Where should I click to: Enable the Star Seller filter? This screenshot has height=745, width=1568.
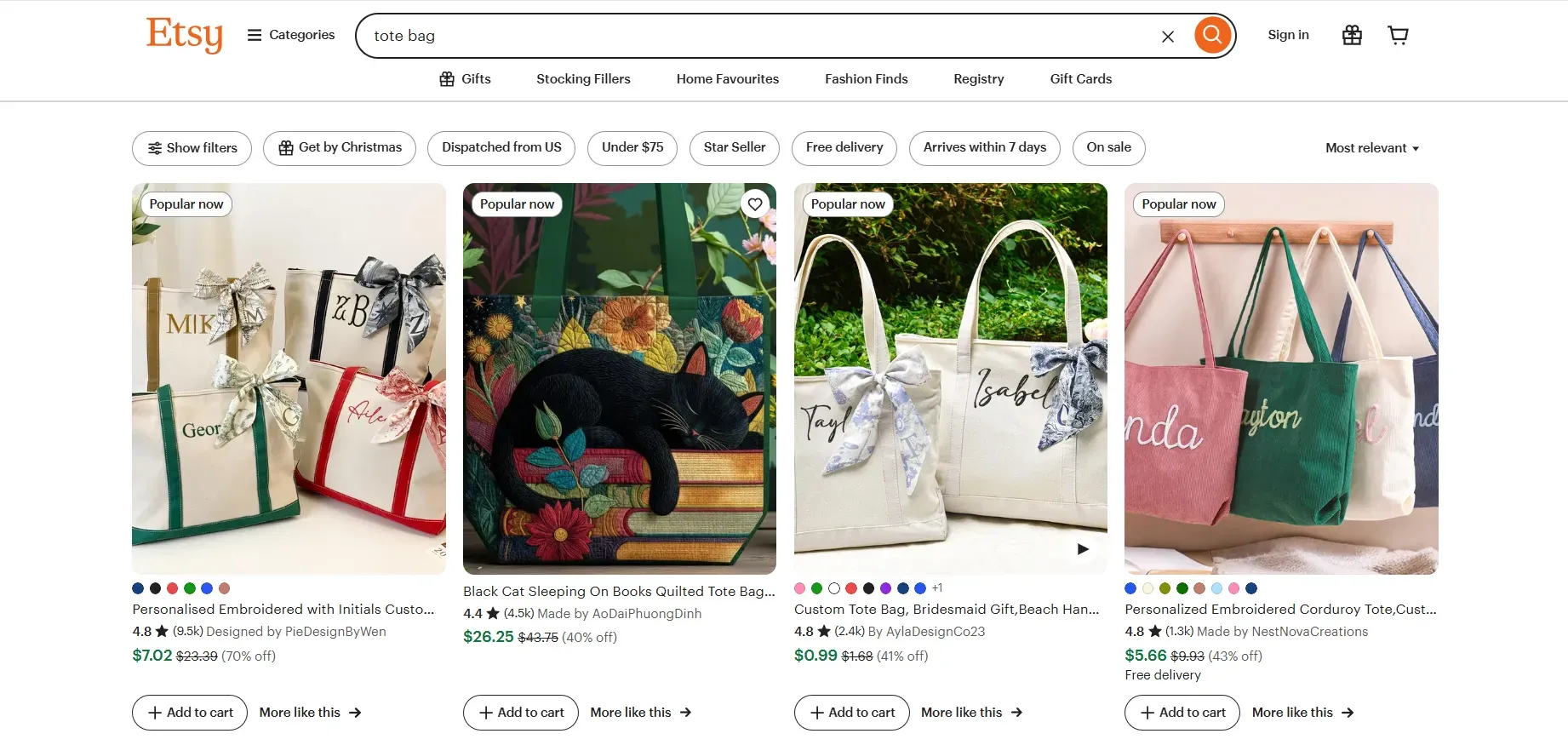734,147
